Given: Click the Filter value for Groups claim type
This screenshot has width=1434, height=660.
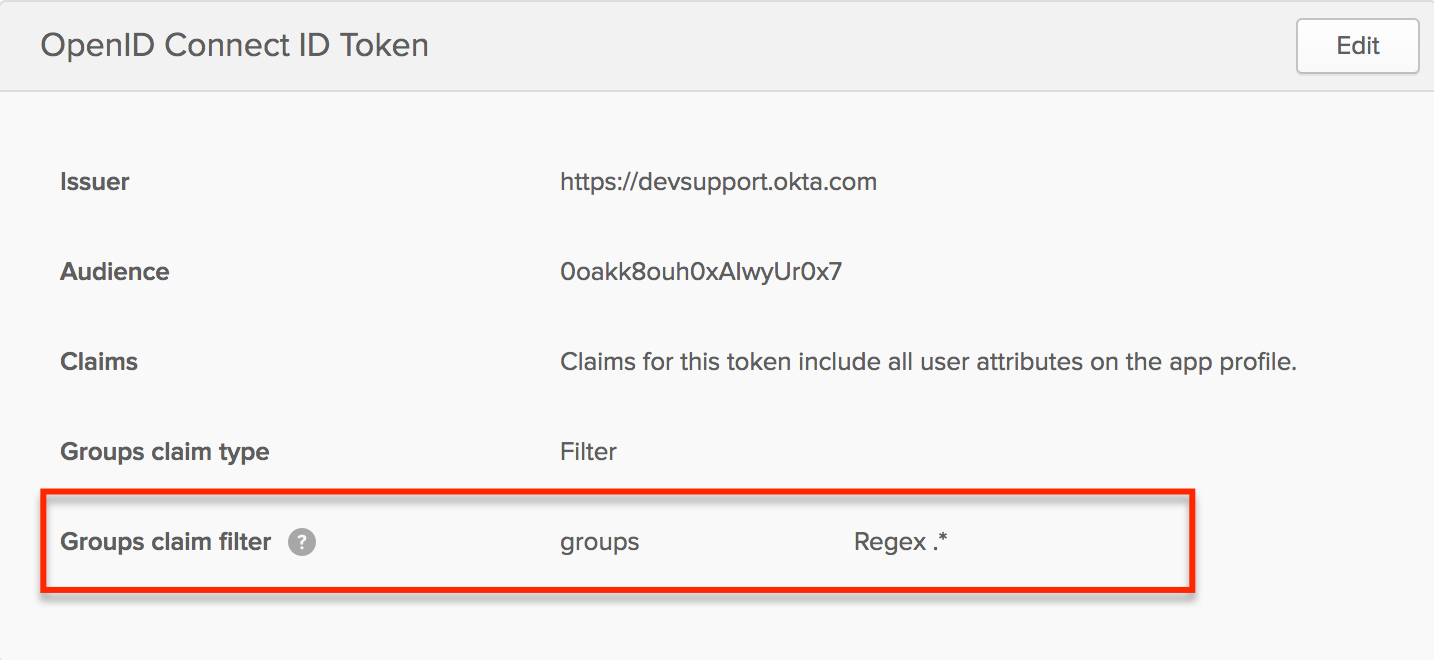Looking at the screenshot, I should pos(588,452).
